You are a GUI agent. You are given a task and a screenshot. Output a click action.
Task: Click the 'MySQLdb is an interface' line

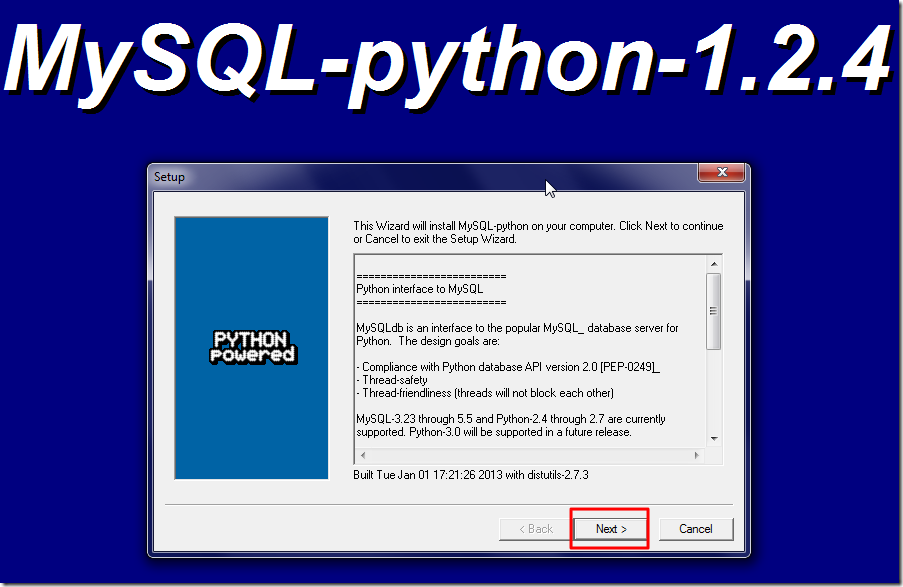[517, 328]
